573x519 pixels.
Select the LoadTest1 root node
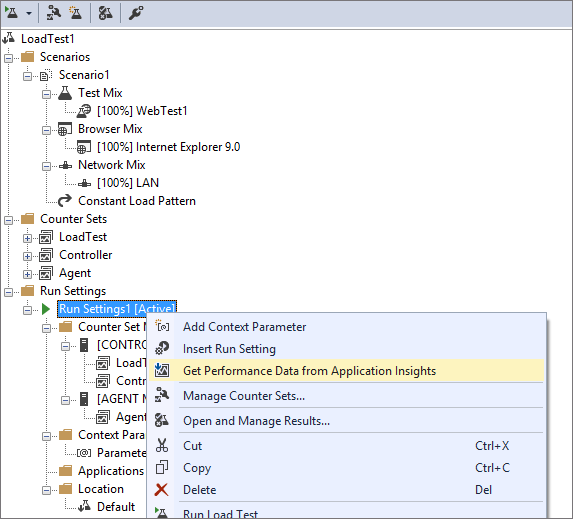pos(48,39)
